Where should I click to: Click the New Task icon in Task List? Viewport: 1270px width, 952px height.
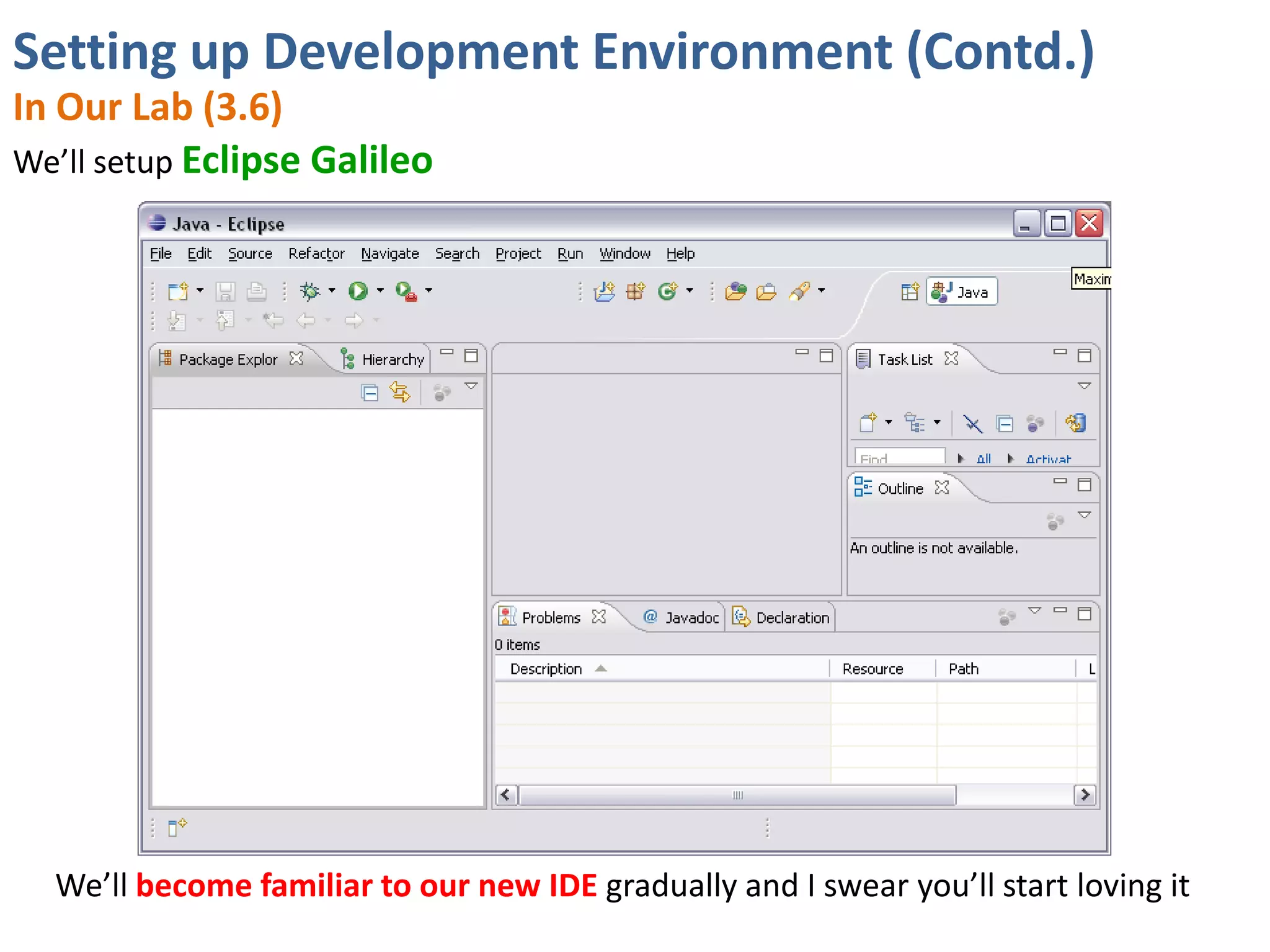(x=868, y=423)
